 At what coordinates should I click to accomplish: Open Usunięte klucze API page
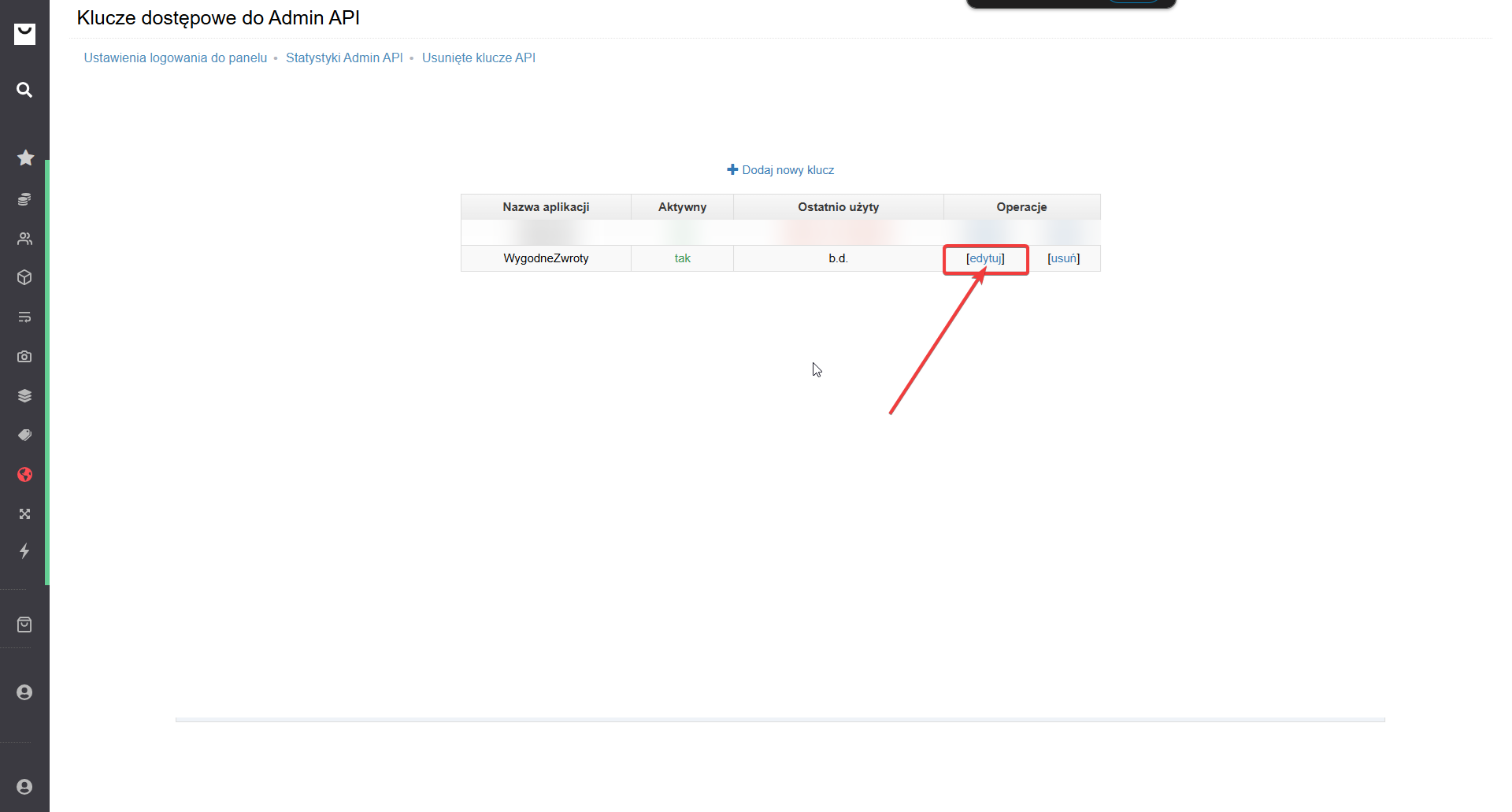(x=478, y=57)
